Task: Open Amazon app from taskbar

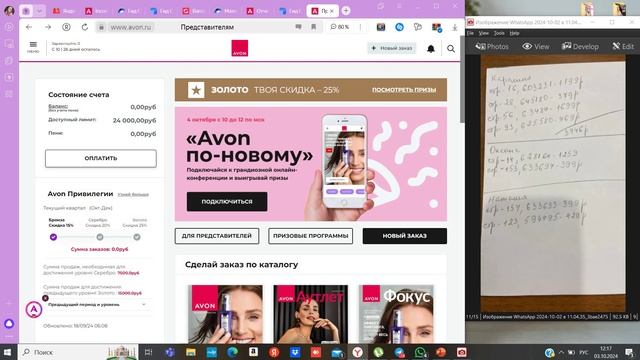Action: pyautogui.click(x=253, y=352)
